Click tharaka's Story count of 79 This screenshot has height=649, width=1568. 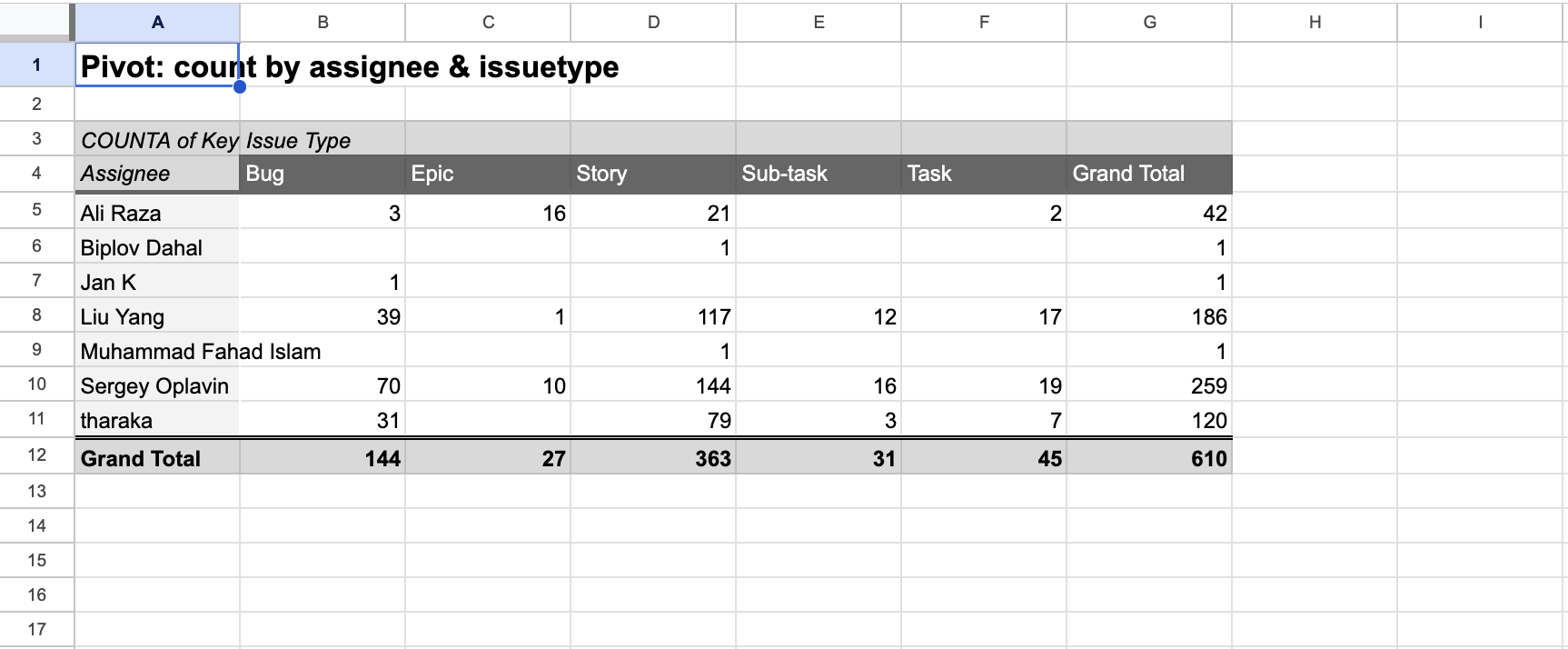click(652, 420)
